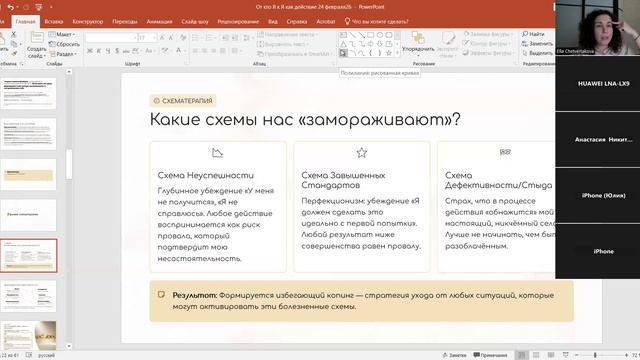Switch to Reading view icon
Screen dimensions: 640x360
[551, 355]
